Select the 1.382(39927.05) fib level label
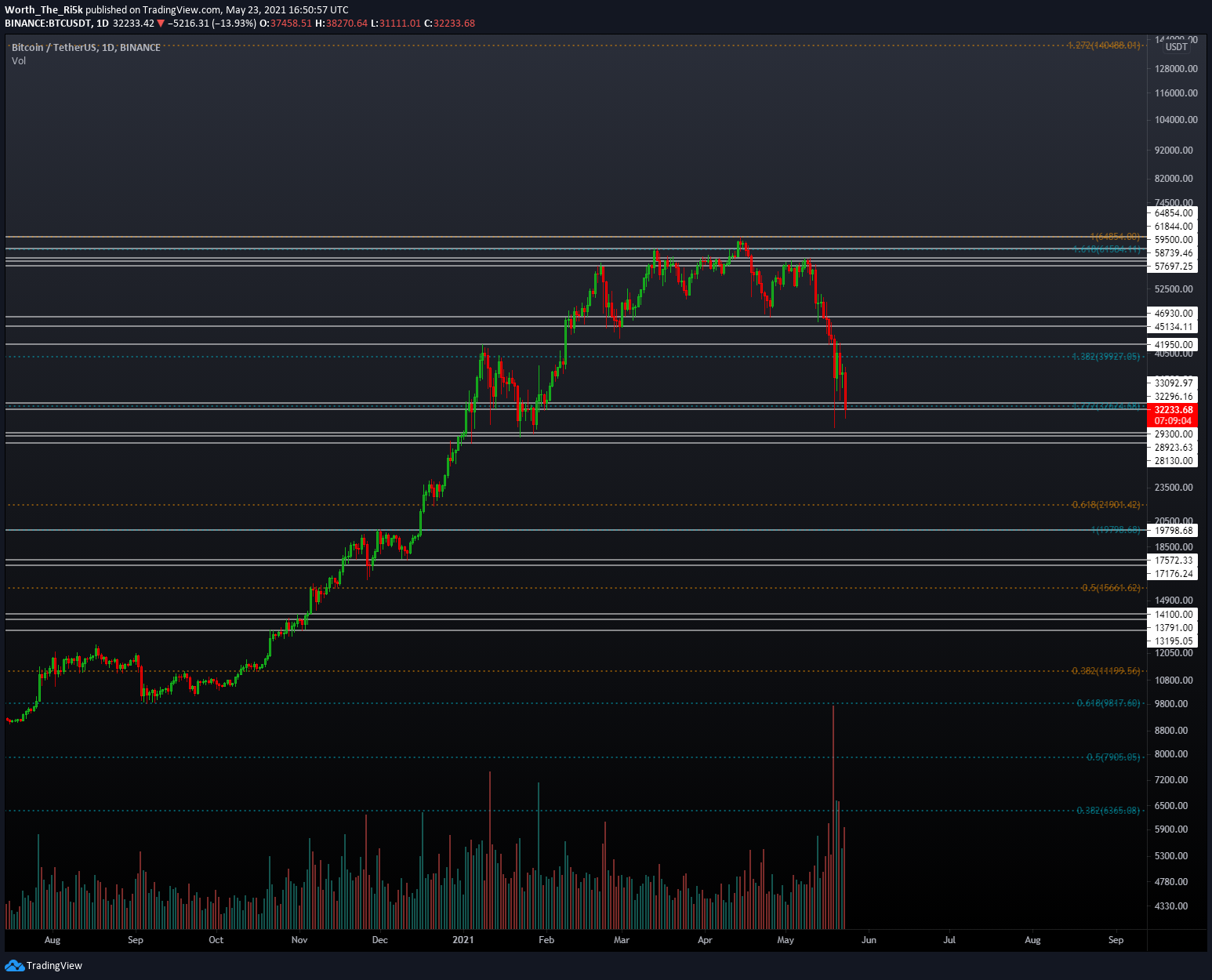The width and height of the screenshot is (1212, 980). (x=1106, y=357)
